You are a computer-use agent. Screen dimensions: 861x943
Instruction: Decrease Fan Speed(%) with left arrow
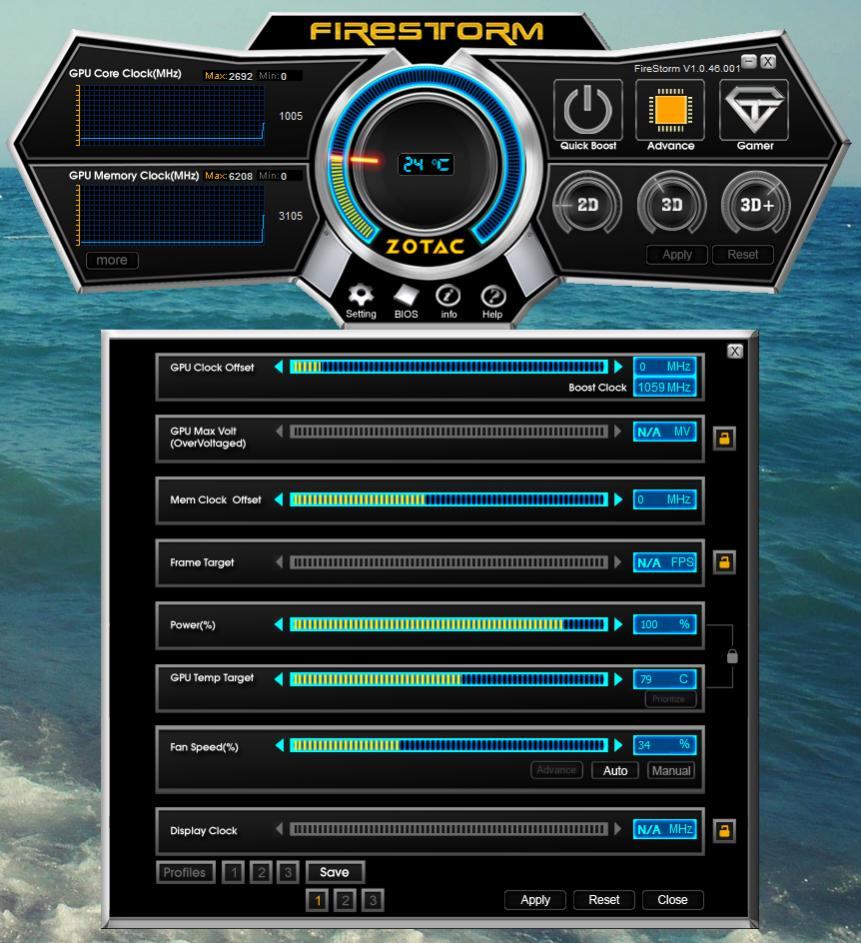(x=278, y=745)
